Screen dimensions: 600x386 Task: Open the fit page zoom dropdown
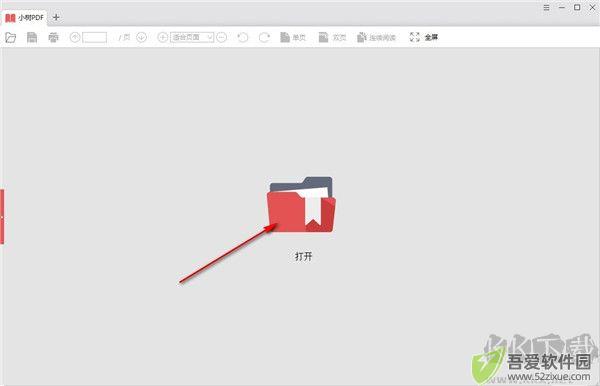[192, 37]
